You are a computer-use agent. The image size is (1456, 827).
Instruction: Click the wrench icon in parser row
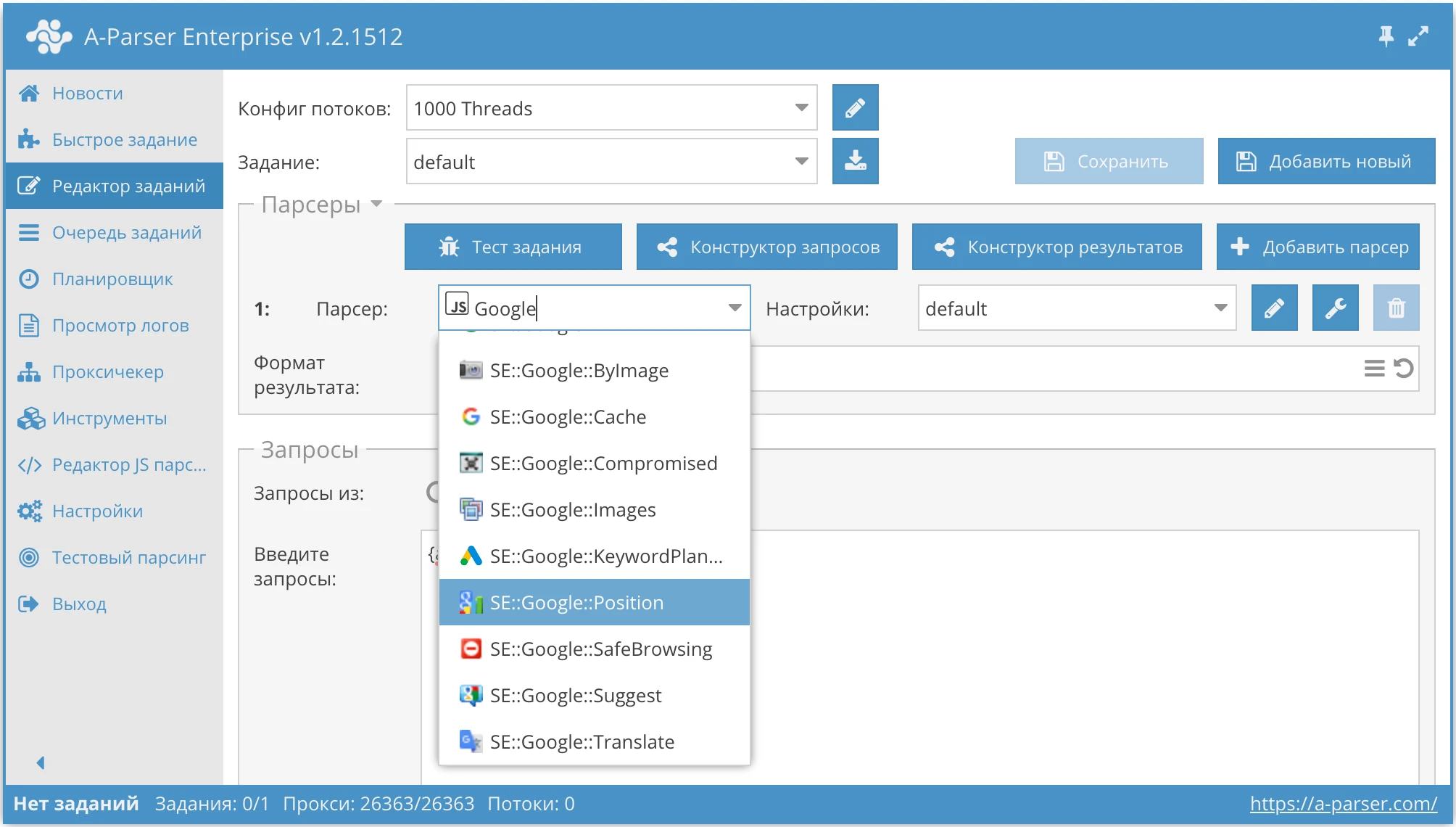[x=1335, y=308]
